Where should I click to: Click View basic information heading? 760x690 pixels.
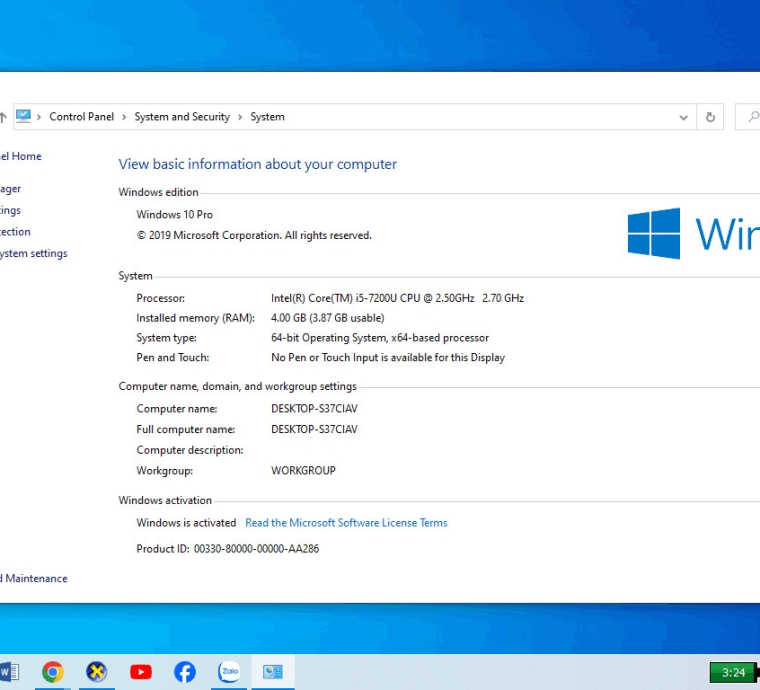click(x=257, y=164)
